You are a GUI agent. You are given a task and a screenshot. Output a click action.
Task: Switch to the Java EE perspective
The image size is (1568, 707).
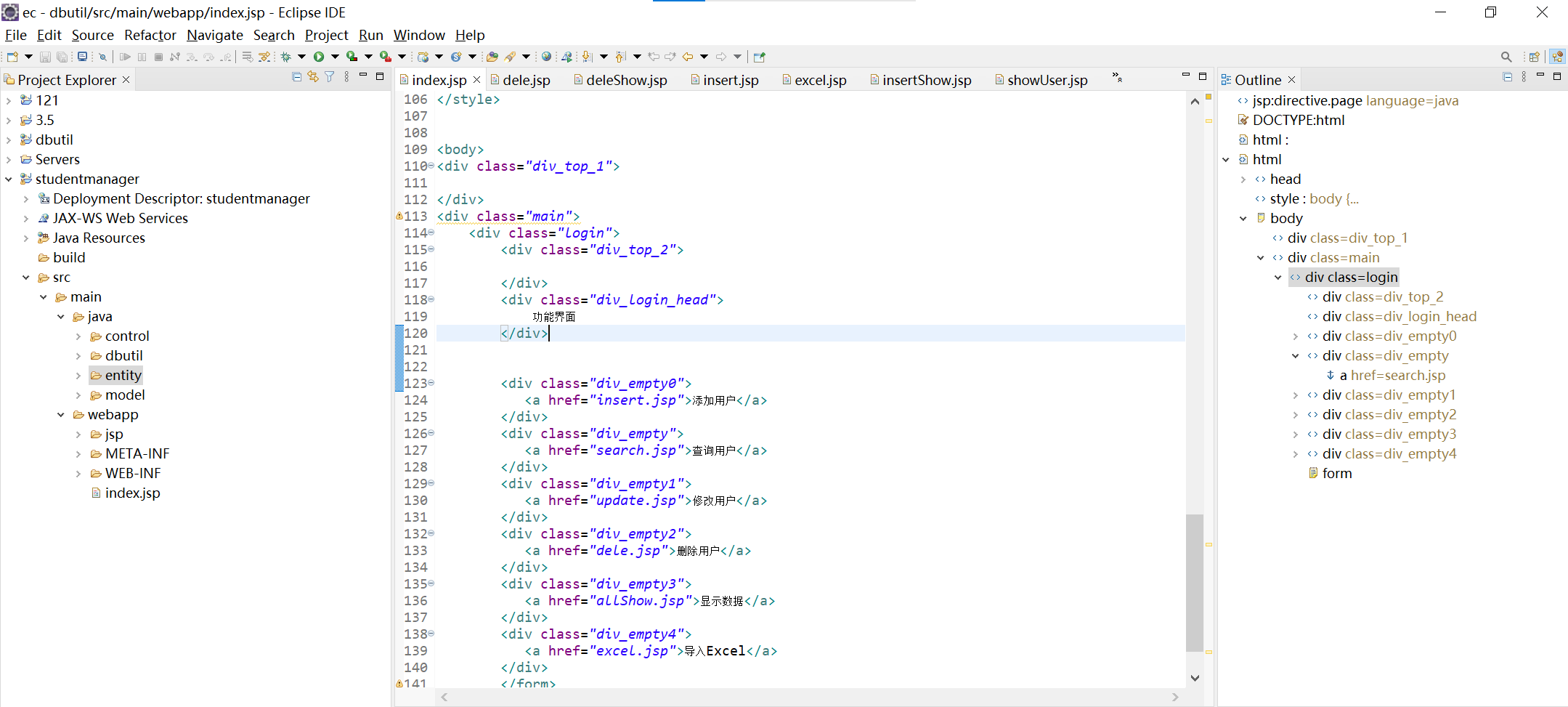(x=1557, y=57)
